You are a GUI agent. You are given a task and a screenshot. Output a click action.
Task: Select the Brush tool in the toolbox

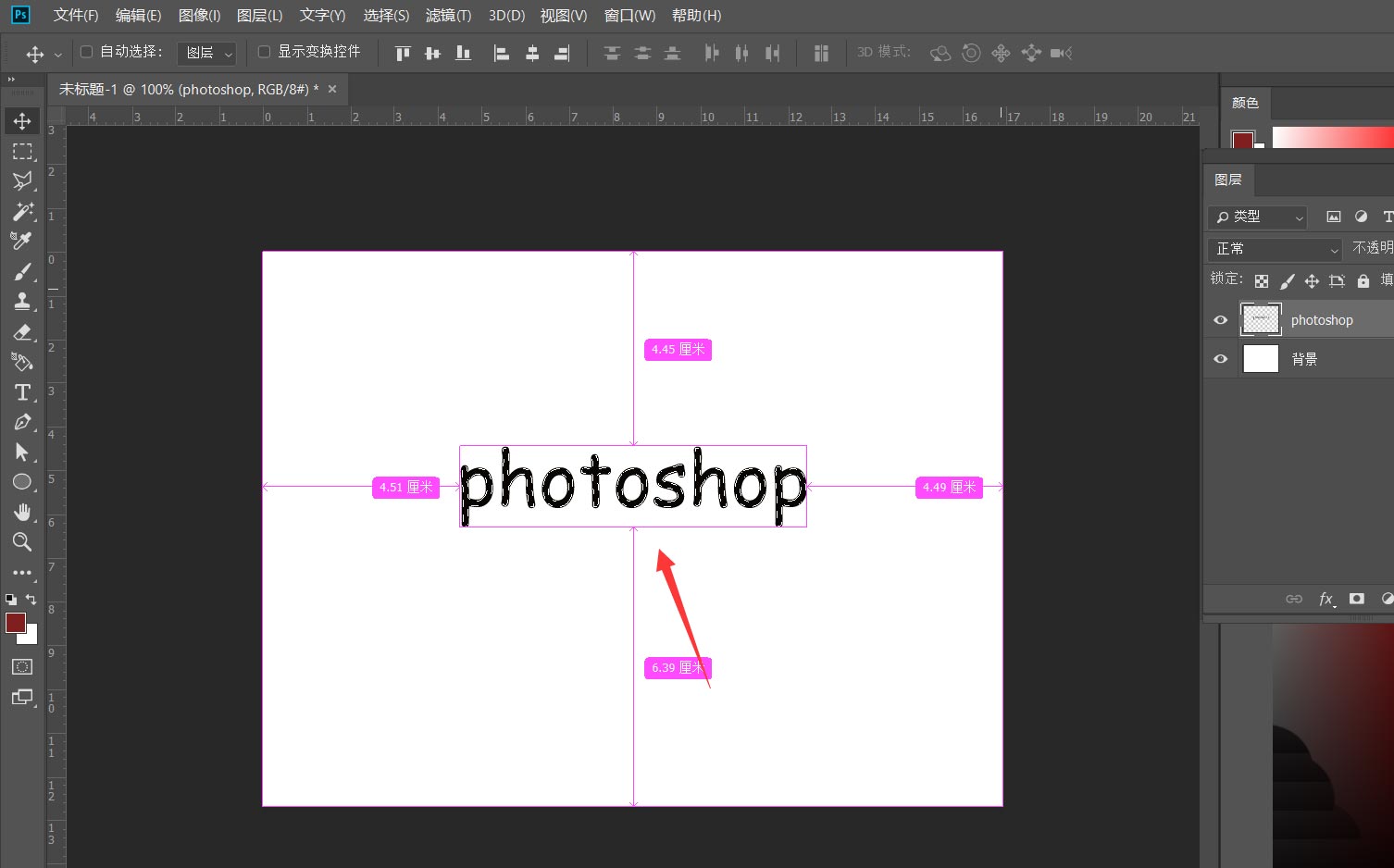(22, 271)
